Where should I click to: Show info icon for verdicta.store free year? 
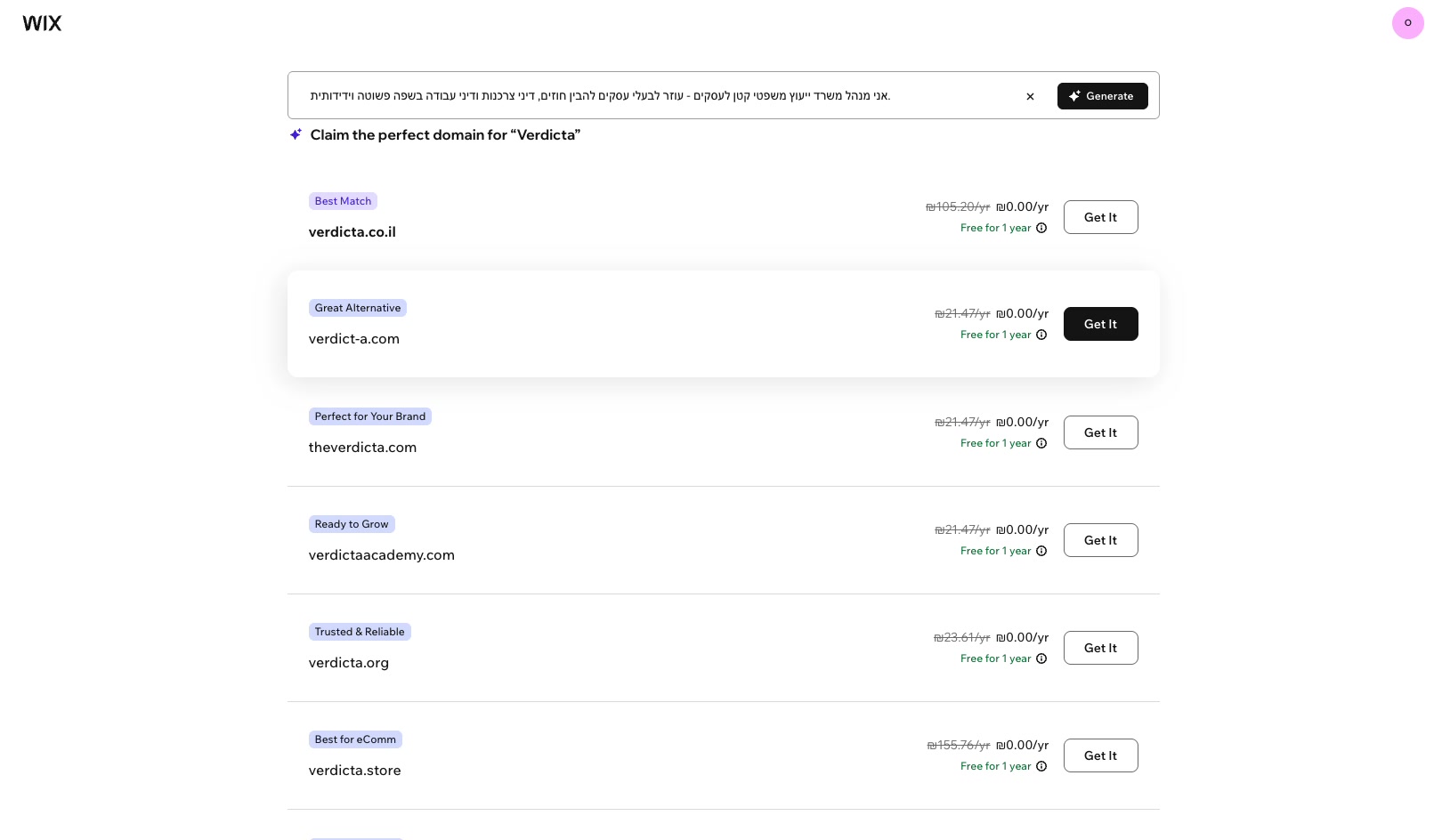1041,766
